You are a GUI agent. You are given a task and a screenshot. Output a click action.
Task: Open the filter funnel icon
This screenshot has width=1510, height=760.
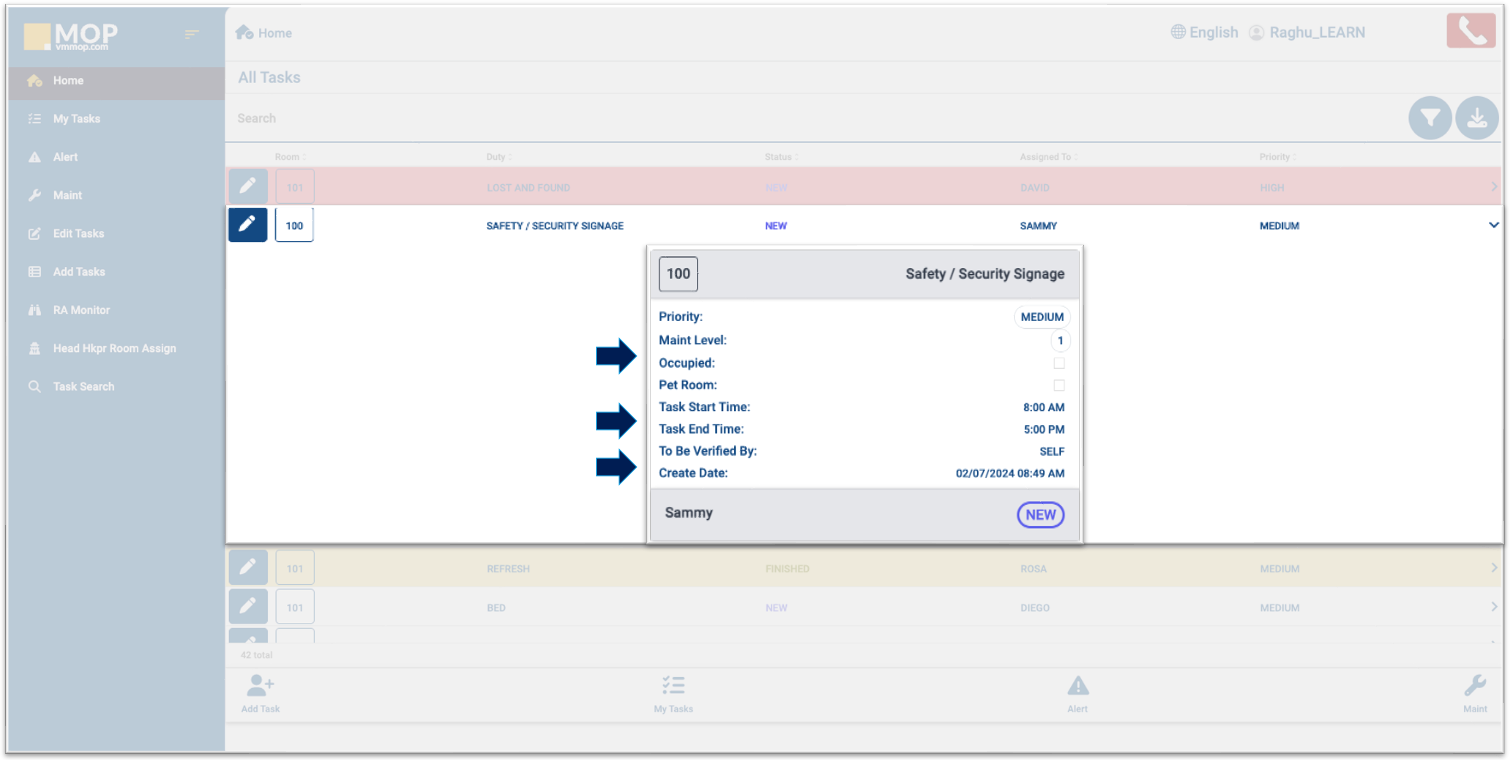(1430, 118)
